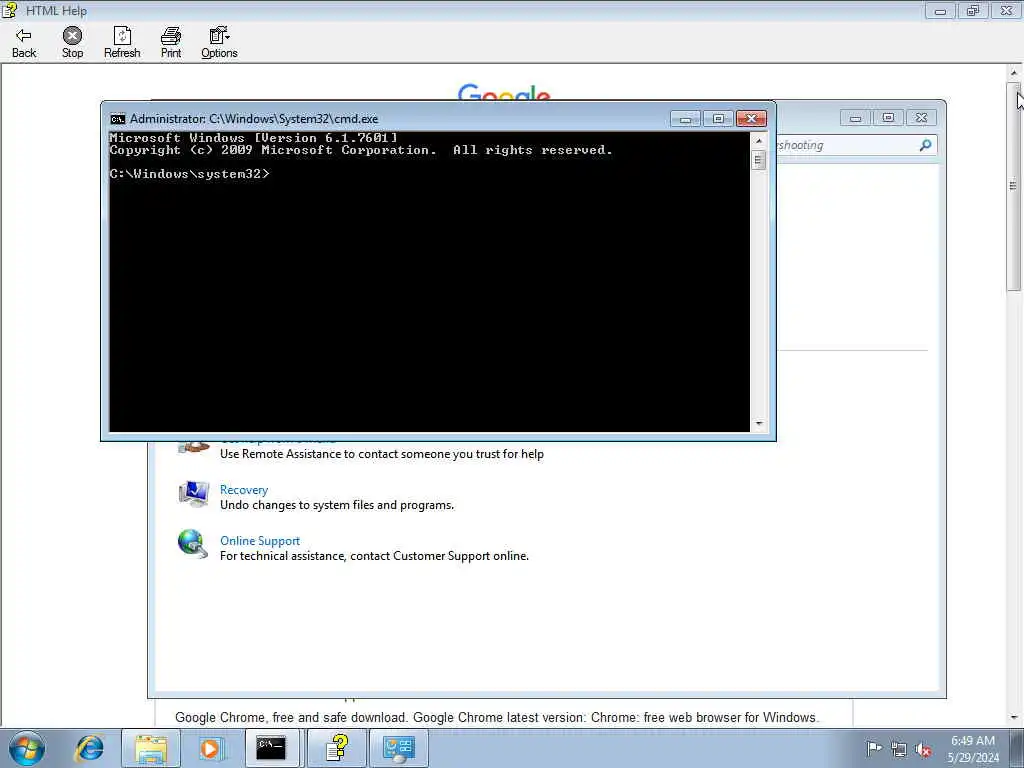Click the Back button in HTML Help
This screenshot has height=768, width=1024.
click(x=24, y=43)
